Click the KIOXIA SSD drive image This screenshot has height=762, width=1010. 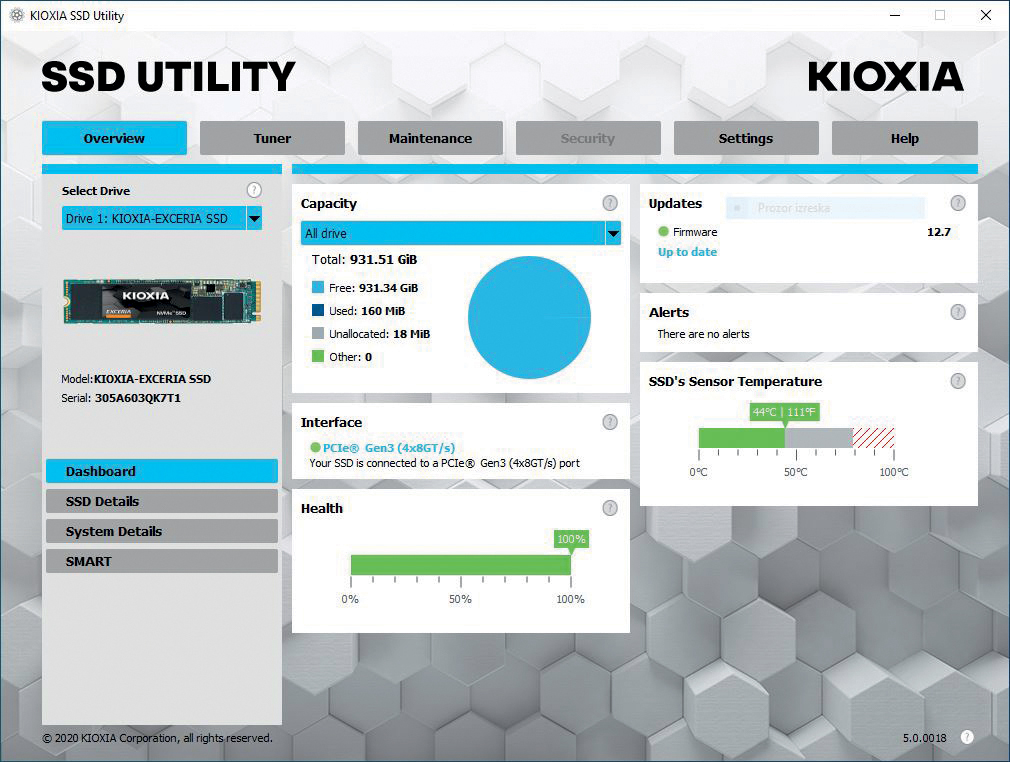click(x=161, y=301)
